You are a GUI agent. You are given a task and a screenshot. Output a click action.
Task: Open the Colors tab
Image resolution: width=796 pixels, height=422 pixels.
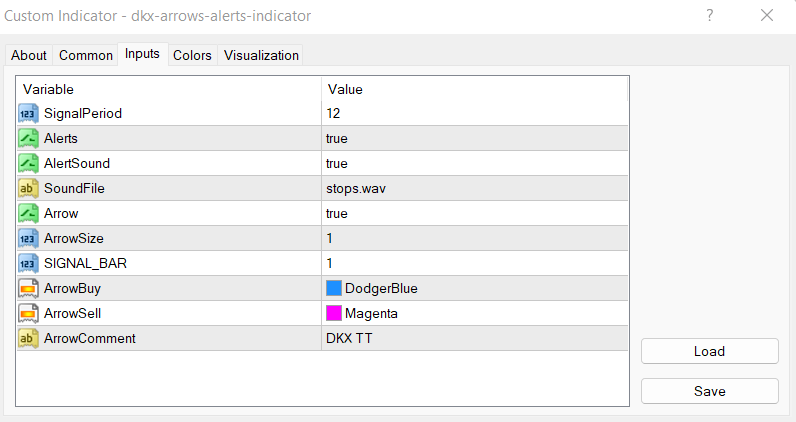pos(192,55)
